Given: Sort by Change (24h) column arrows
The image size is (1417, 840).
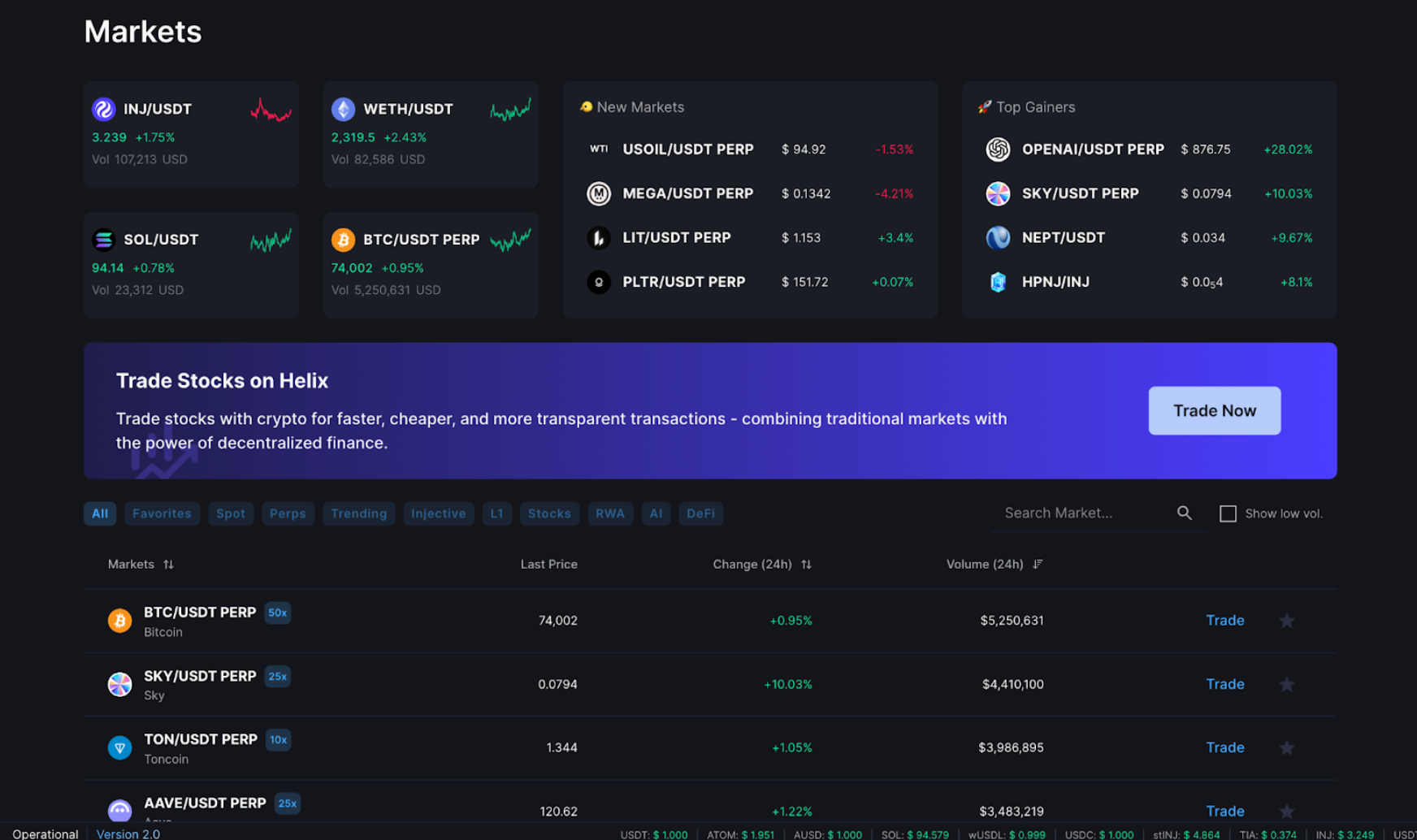Looking at the screenshot, I should click(806, 565).
